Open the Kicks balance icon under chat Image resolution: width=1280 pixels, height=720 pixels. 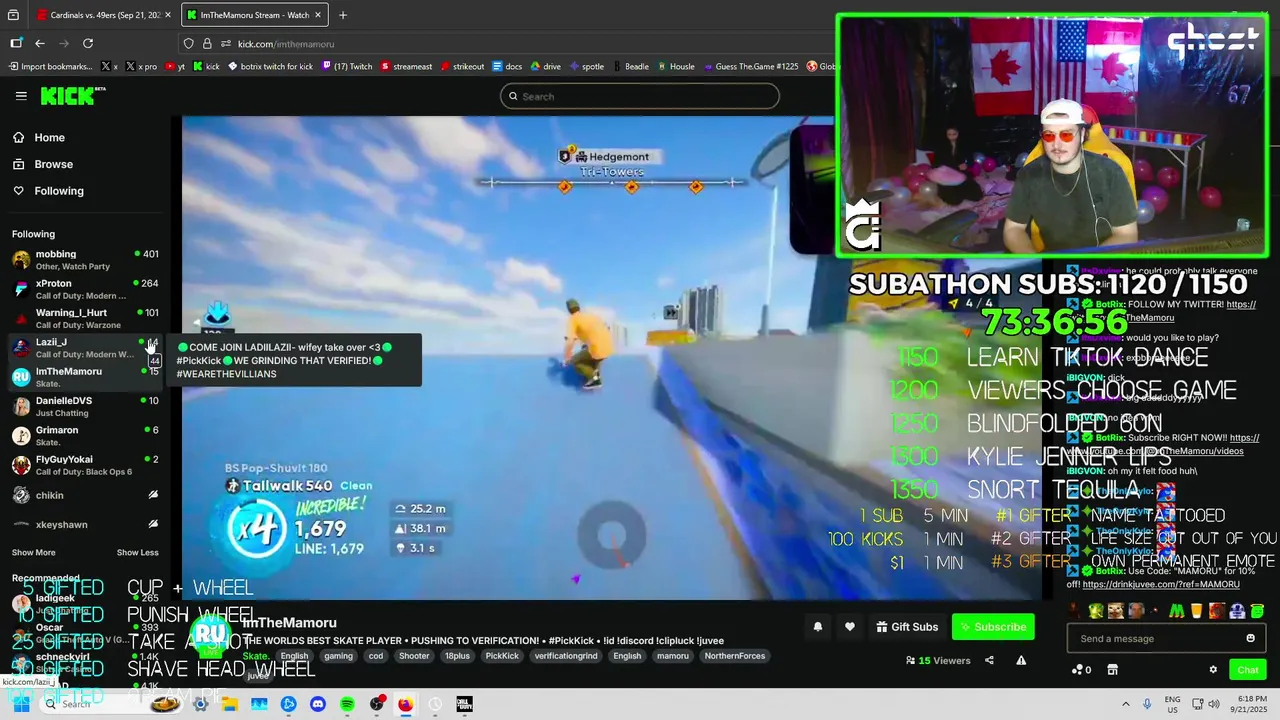pos(1080,670)
